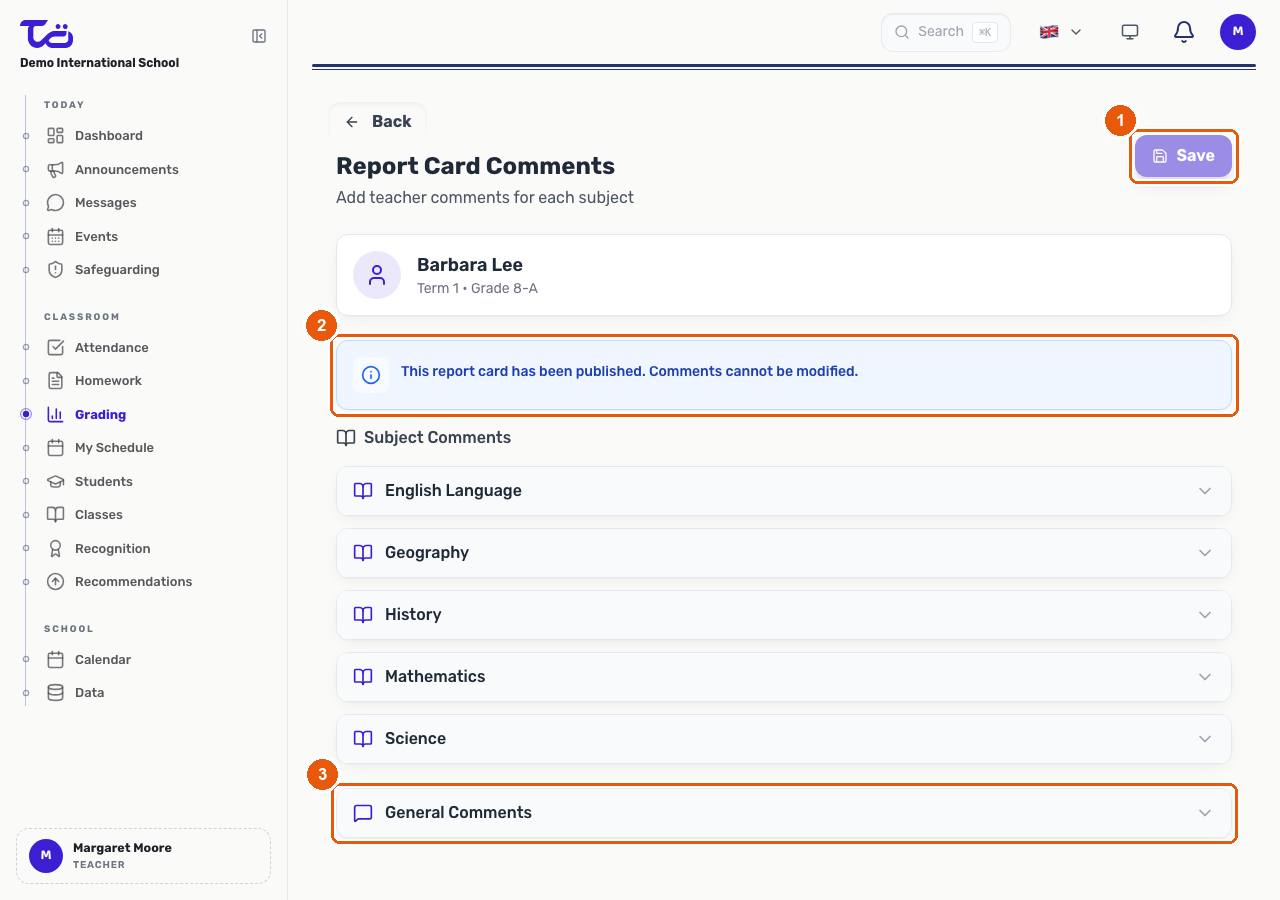Click the Barbara Lee student avatar icon
Viewport: 1280px width, 900px height.
tap(377, 275)
